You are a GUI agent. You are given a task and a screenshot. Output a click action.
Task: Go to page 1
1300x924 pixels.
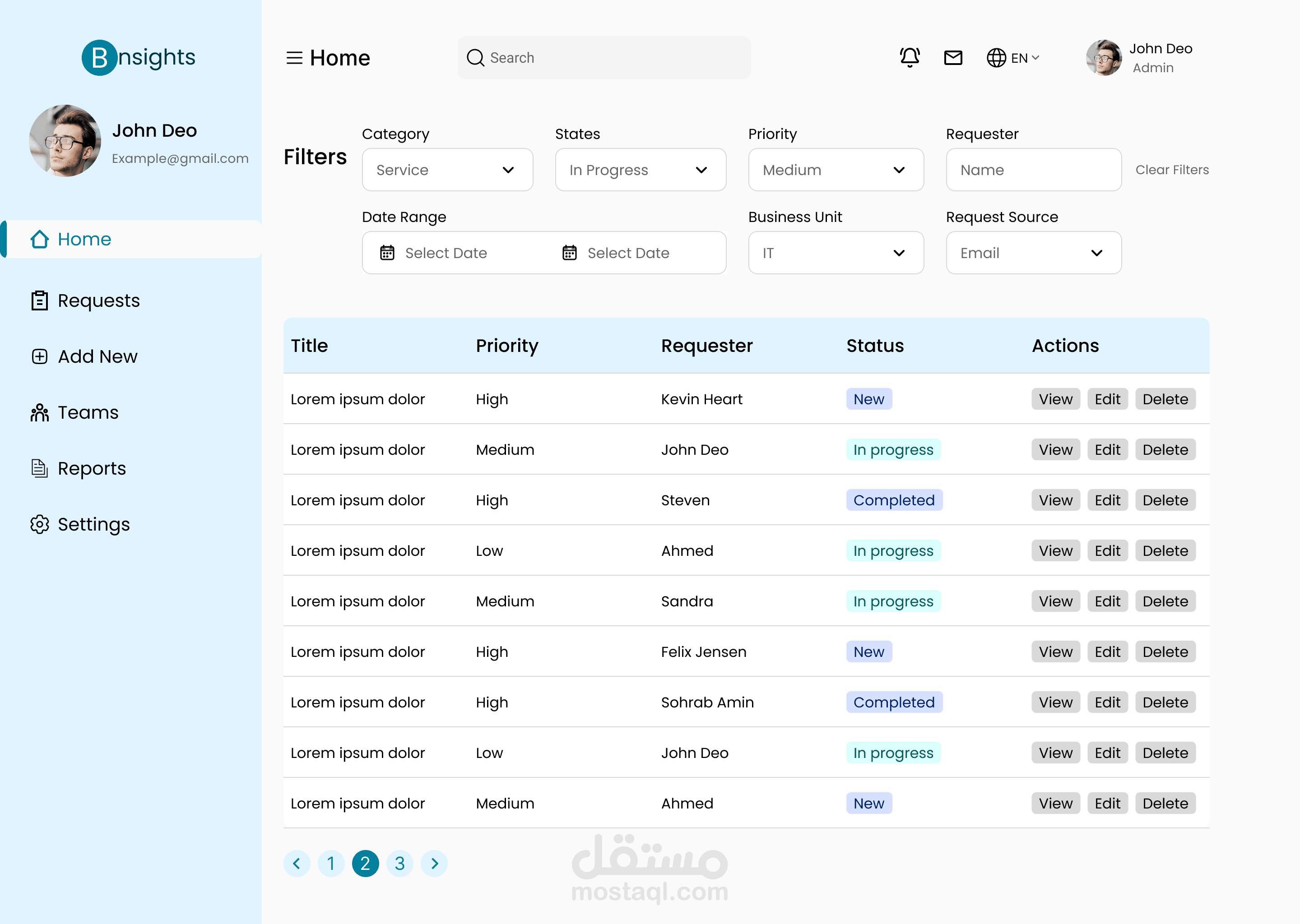click(x=331, y=863)
